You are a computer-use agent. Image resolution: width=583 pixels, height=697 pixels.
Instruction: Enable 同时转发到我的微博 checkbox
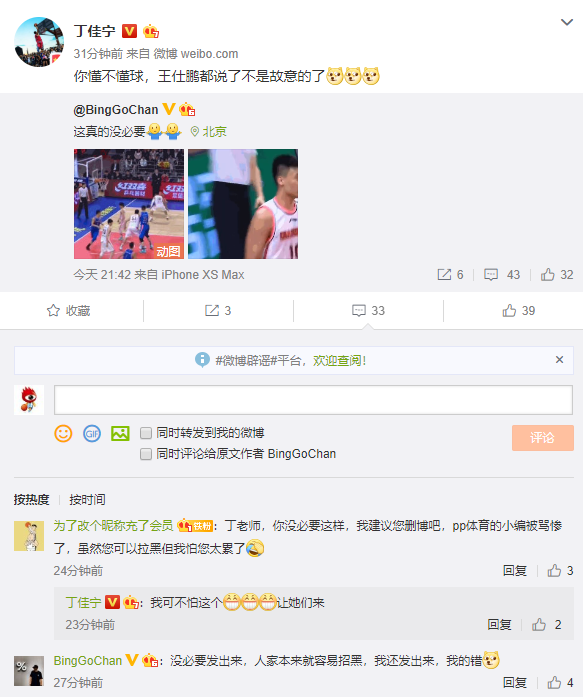[146, 433]
